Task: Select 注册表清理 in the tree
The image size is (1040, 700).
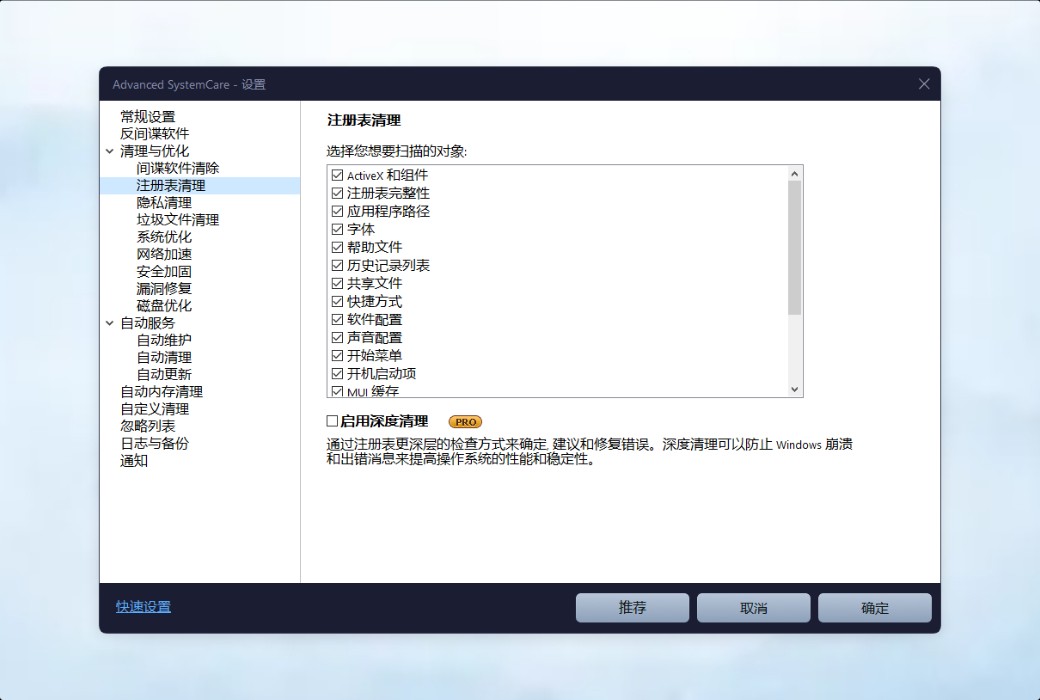Action: tap(170, 186)
